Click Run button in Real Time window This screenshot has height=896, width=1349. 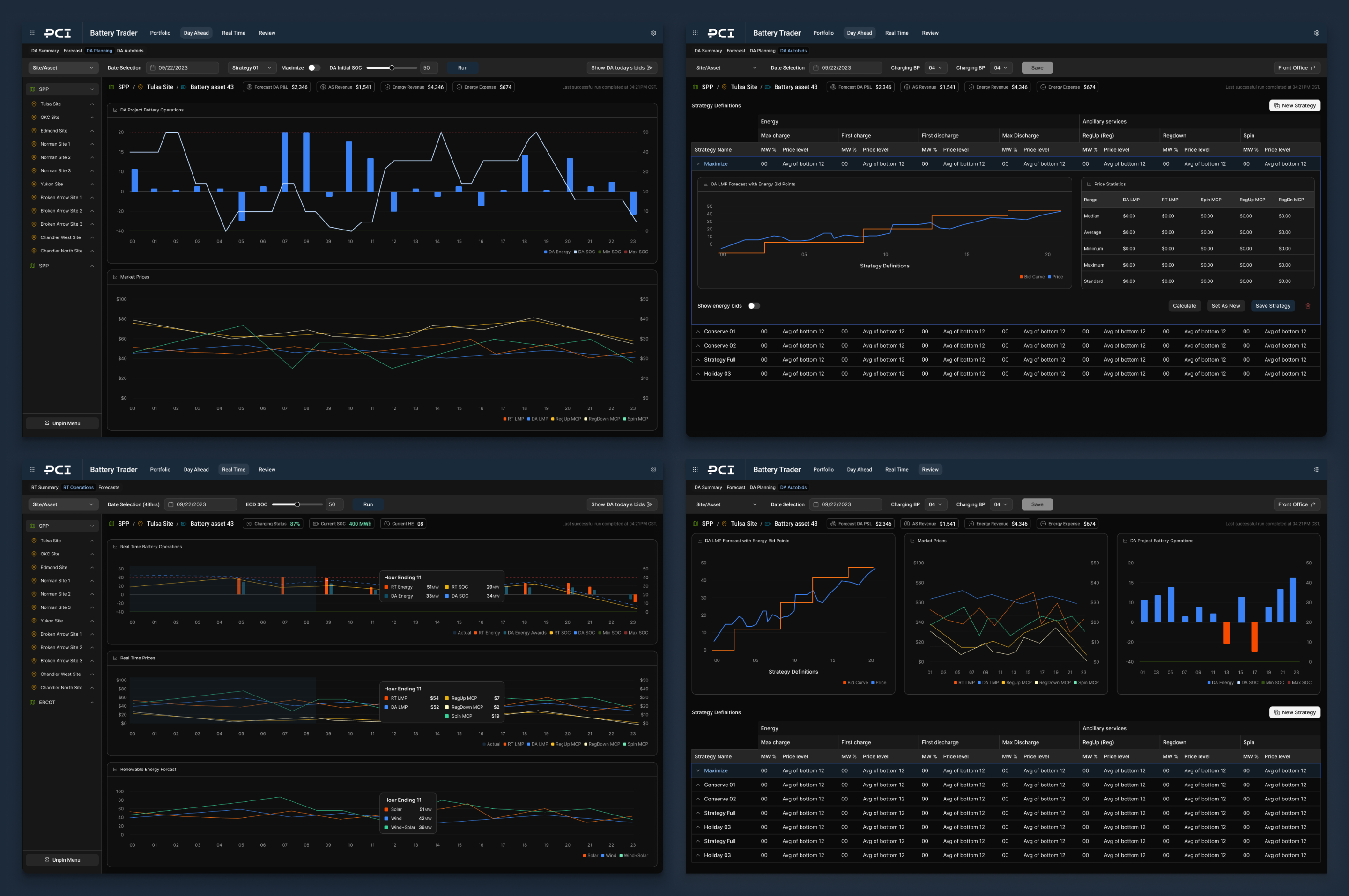click(368, 504)
